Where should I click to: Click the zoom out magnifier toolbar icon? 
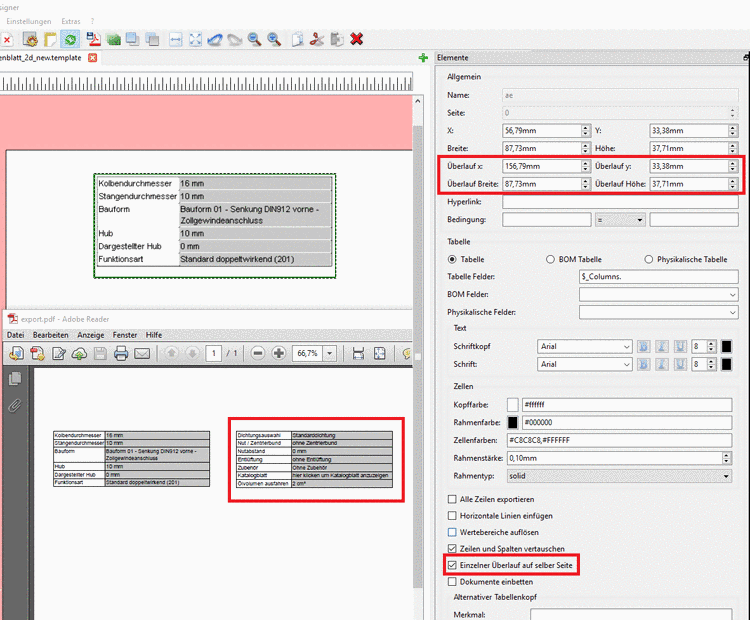click(x=254, y=39)
